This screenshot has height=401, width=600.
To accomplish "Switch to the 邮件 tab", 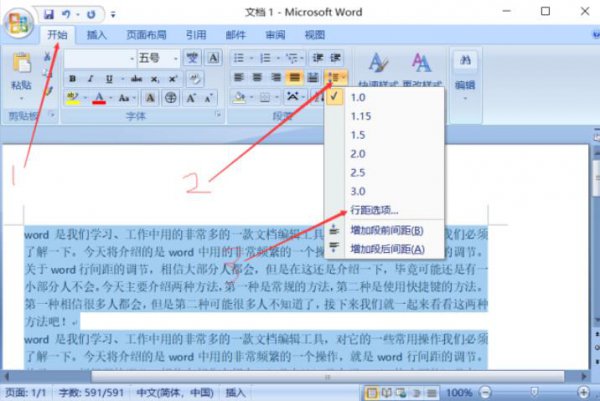I will coord(235,35).
